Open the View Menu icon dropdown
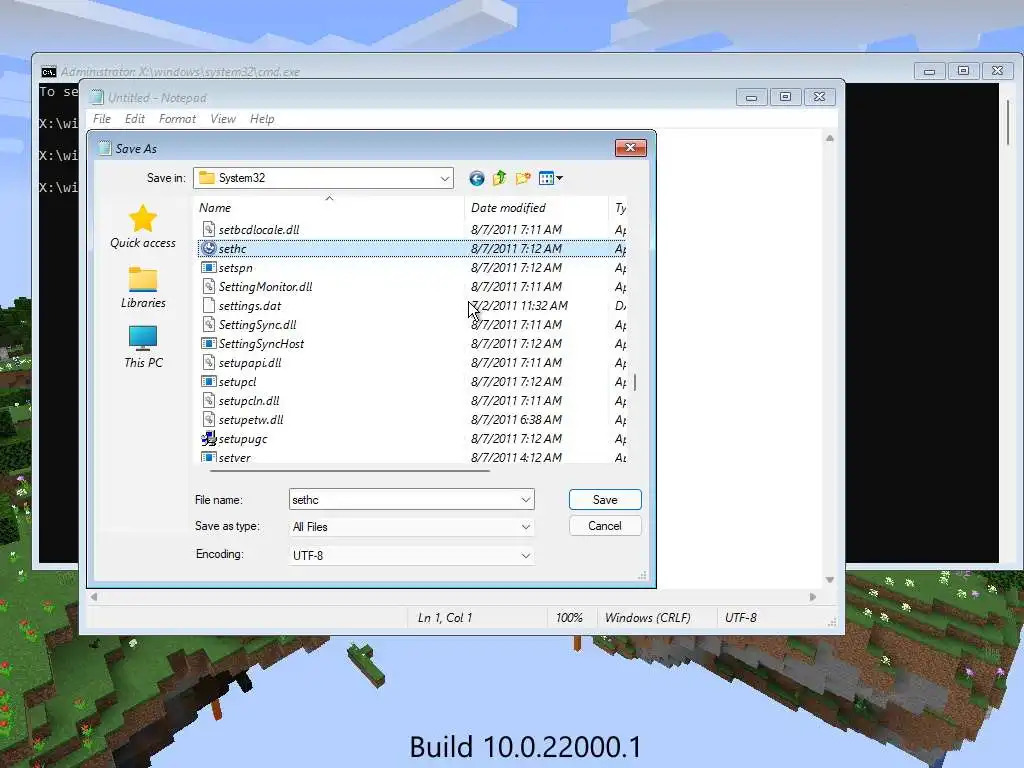This screenshot has height=768, width=1024. tap(551, 178)
